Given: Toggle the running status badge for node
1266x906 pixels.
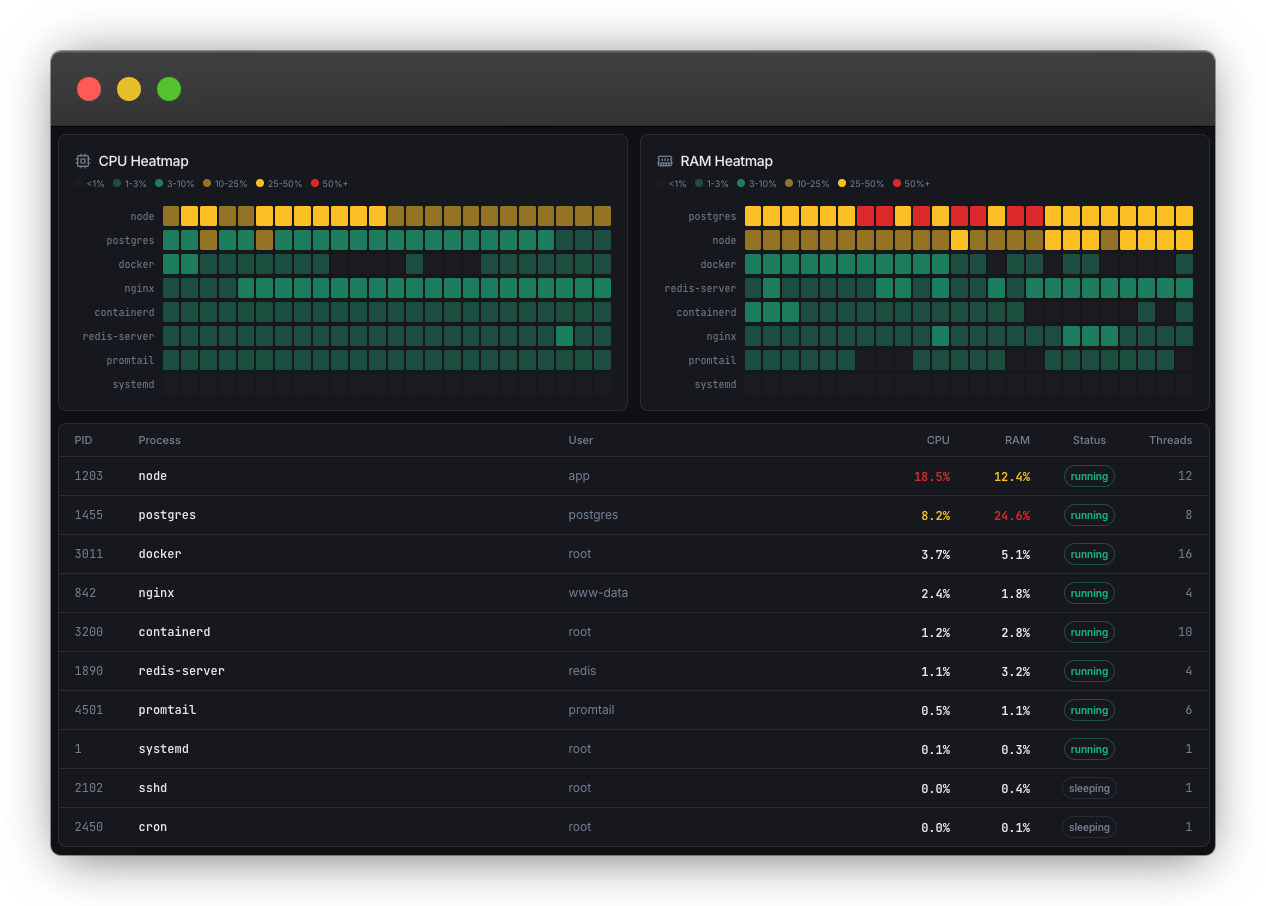Looking at the screenshot, I should click(x=1089, y=476).
